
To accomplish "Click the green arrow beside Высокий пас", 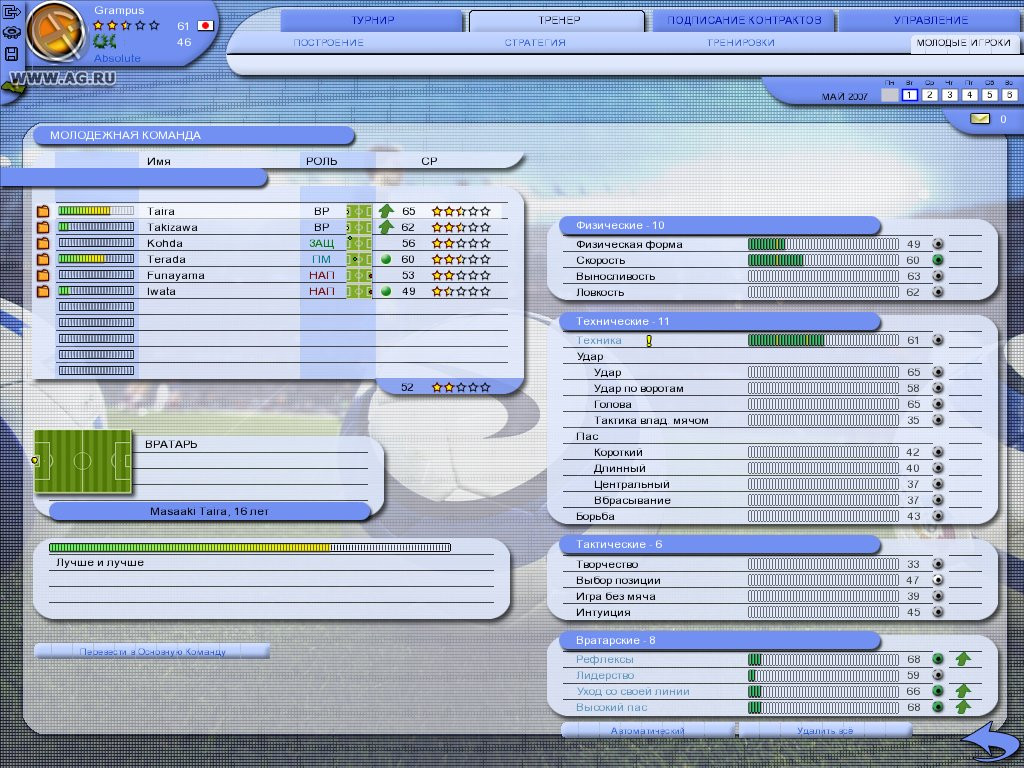I will pos(963,707).
